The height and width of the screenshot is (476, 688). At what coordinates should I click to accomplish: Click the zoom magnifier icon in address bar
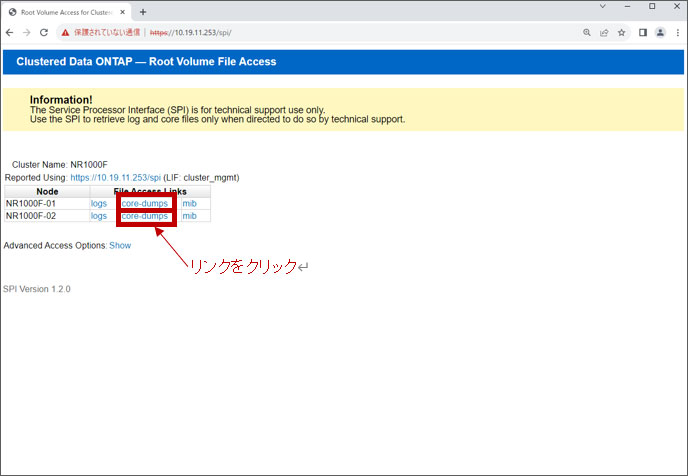[587, 32]
